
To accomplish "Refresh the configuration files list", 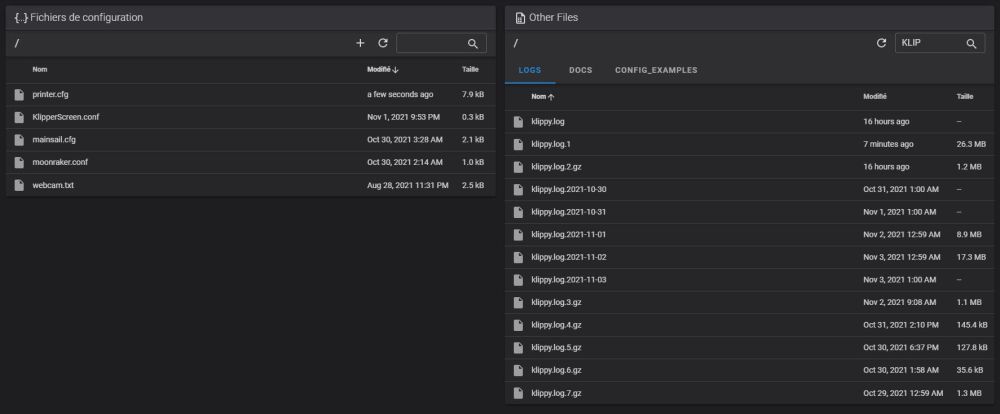I will click(382, 44).
